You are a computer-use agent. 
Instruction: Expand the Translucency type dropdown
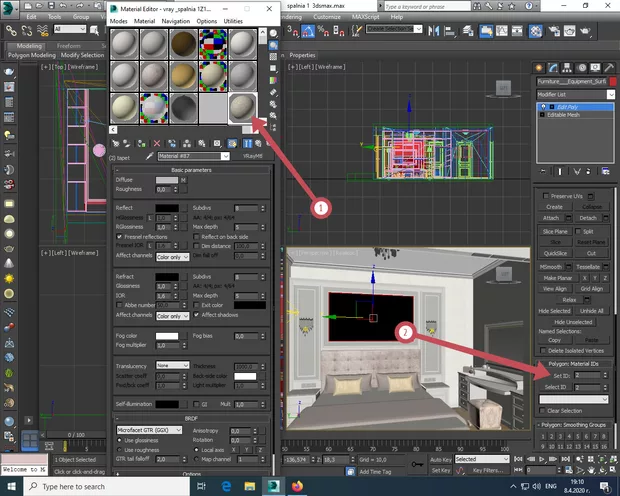tap(172, 365)
